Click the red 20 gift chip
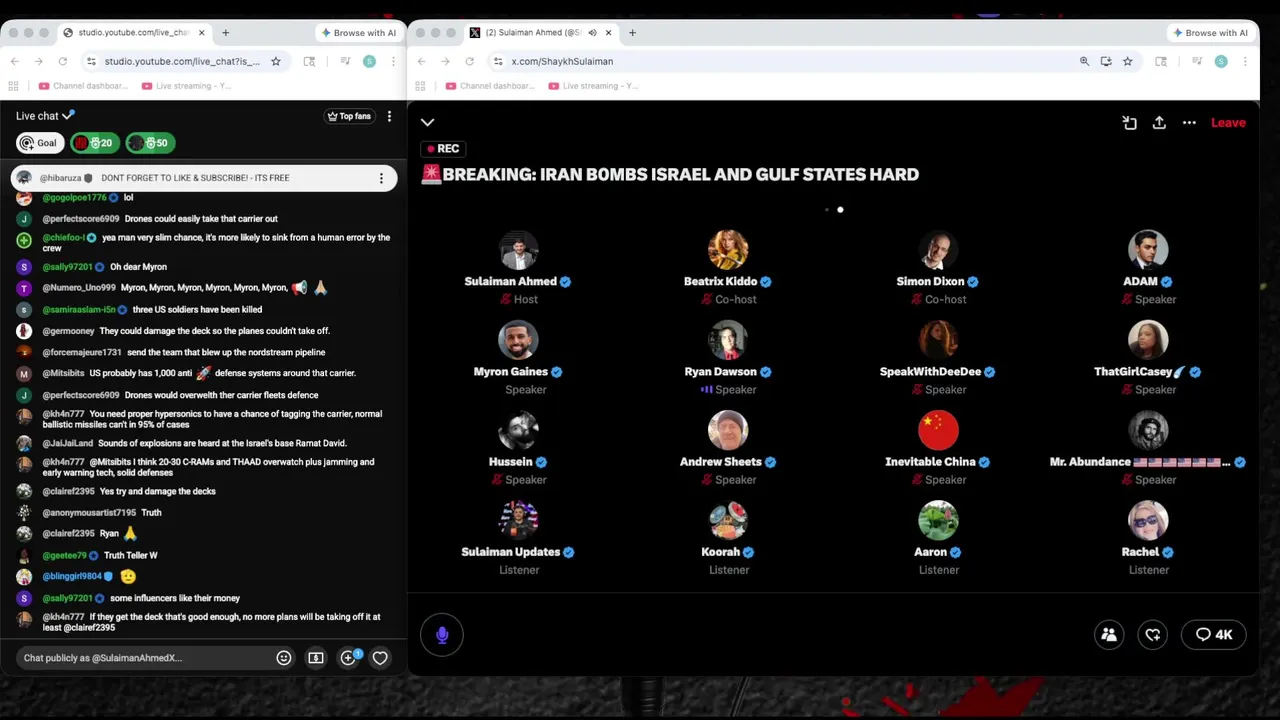The height and width of the screenshot is (720, 1280). click(95, 143)
